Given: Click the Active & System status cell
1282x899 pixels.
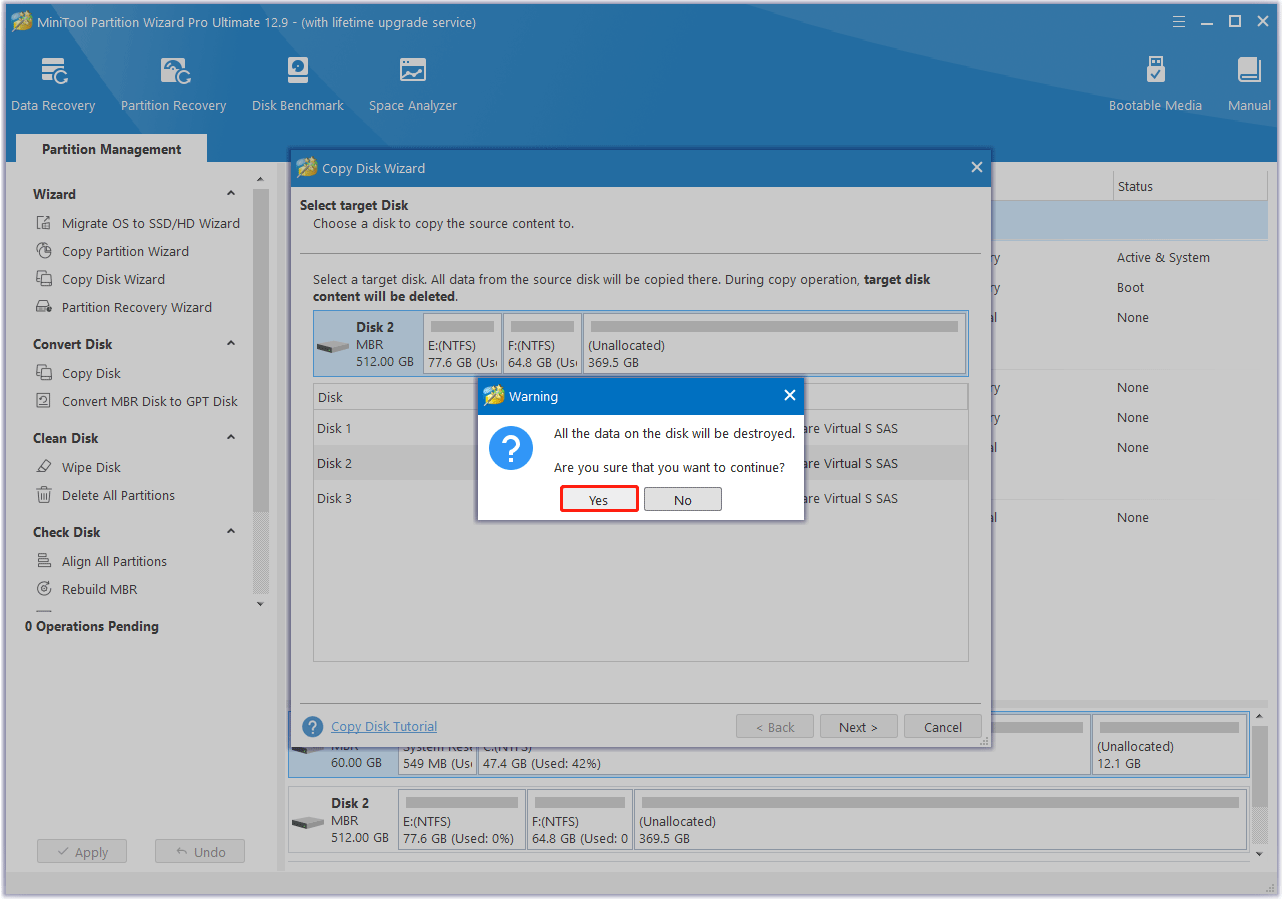Looking at the screenshot, I should [1163, 257].
